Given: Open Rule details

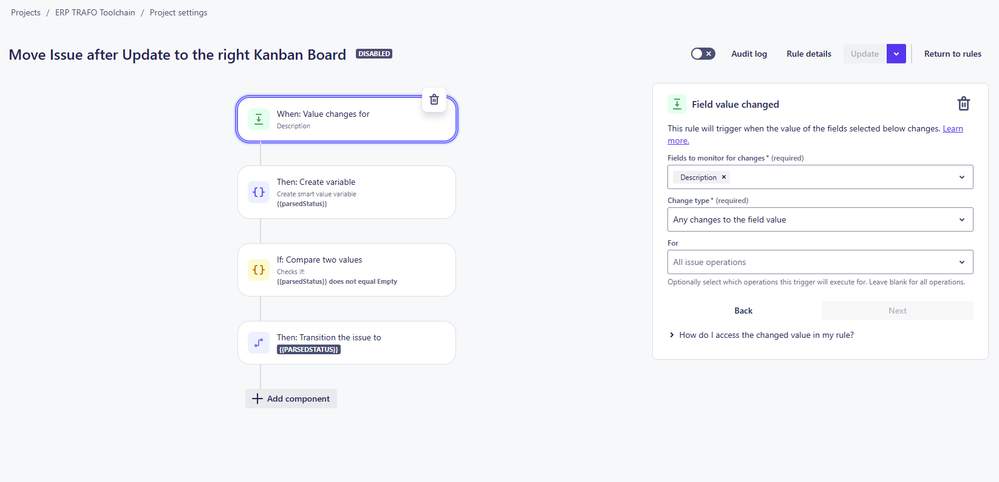Looking at the screenshot, I should (809, 54).
